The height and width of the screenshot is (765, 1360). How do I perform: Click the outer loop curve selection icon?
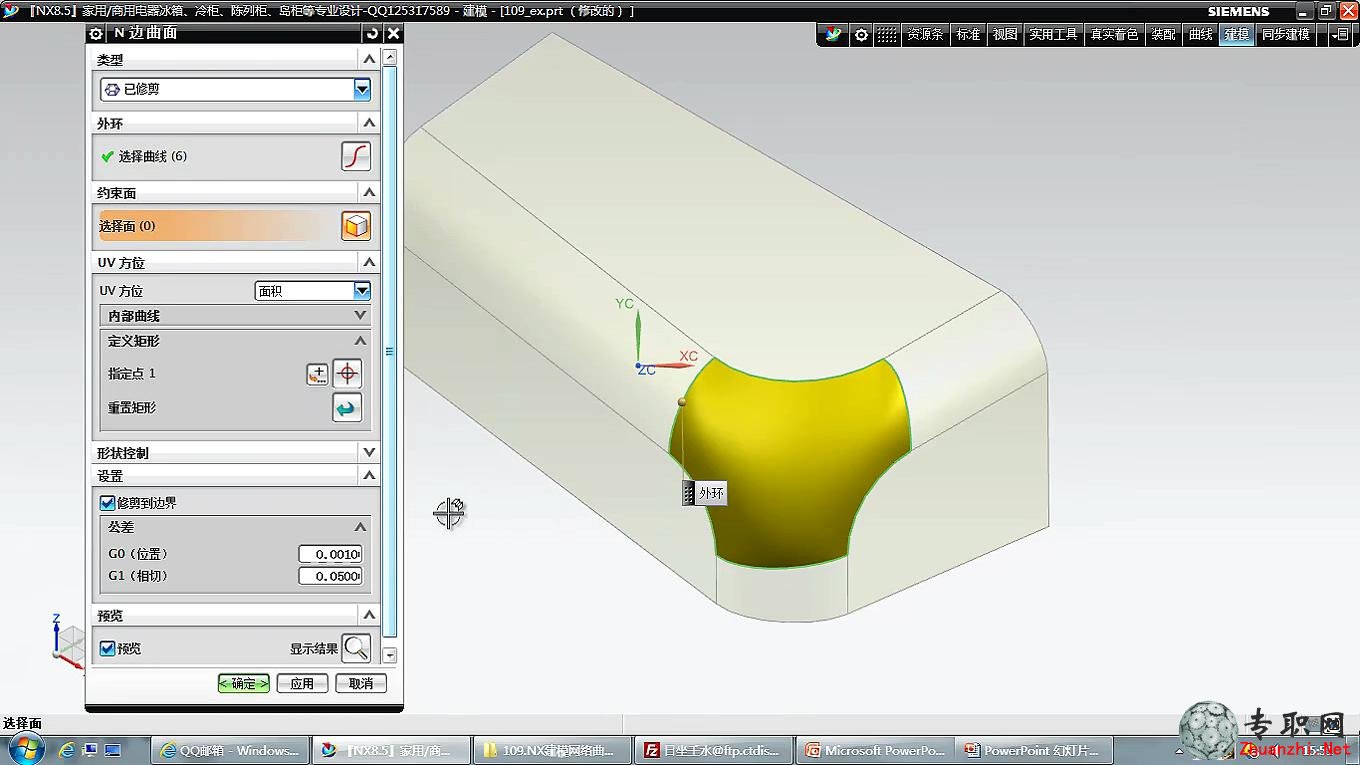coord(356,156)
